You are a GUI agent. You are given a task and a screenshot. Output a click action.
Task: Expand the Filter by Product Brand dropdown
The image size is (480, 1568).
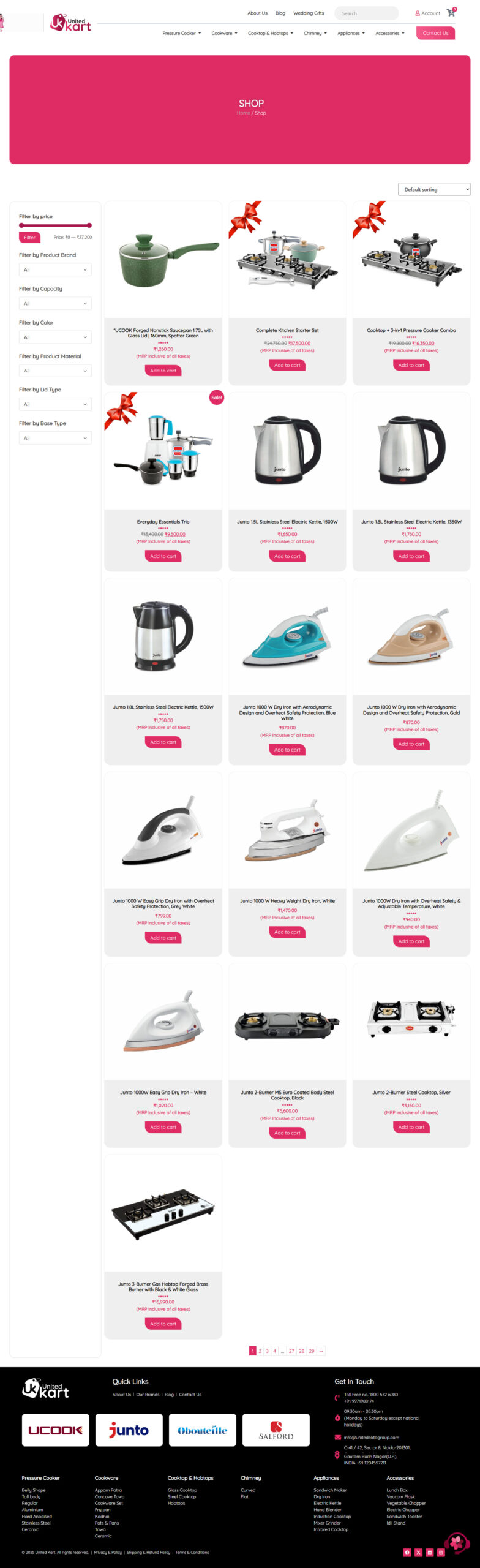coord(55,269)
